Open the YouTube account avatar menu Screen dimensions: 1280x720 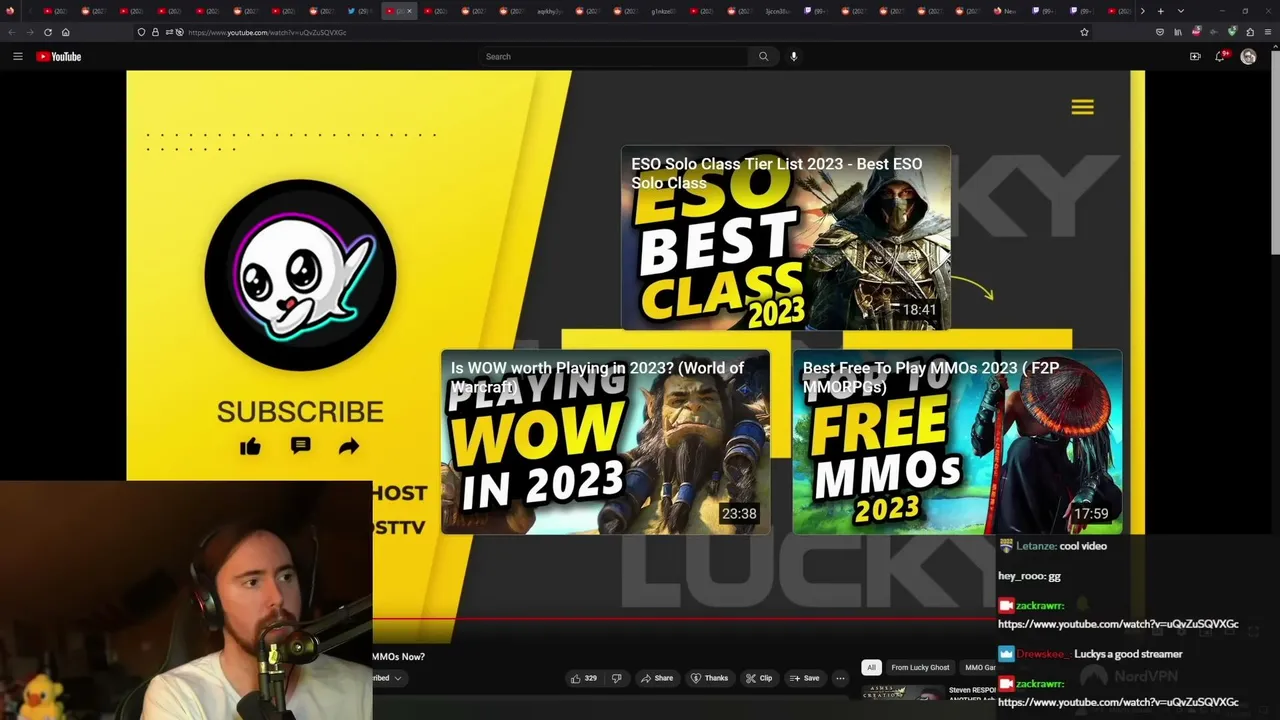click(1248, 57)
